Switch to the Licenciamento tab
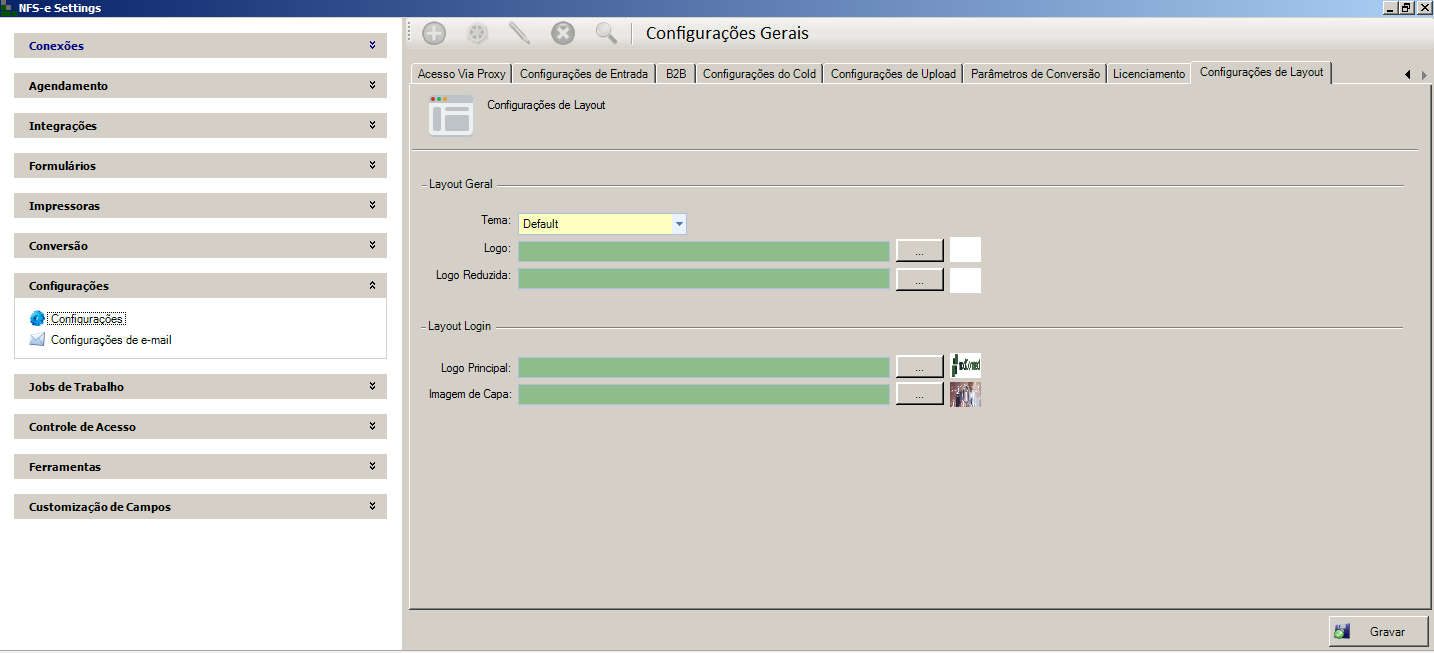The width and height of the screenshot is (1434, 653). pyautogui.click(x=1148, y=74)
